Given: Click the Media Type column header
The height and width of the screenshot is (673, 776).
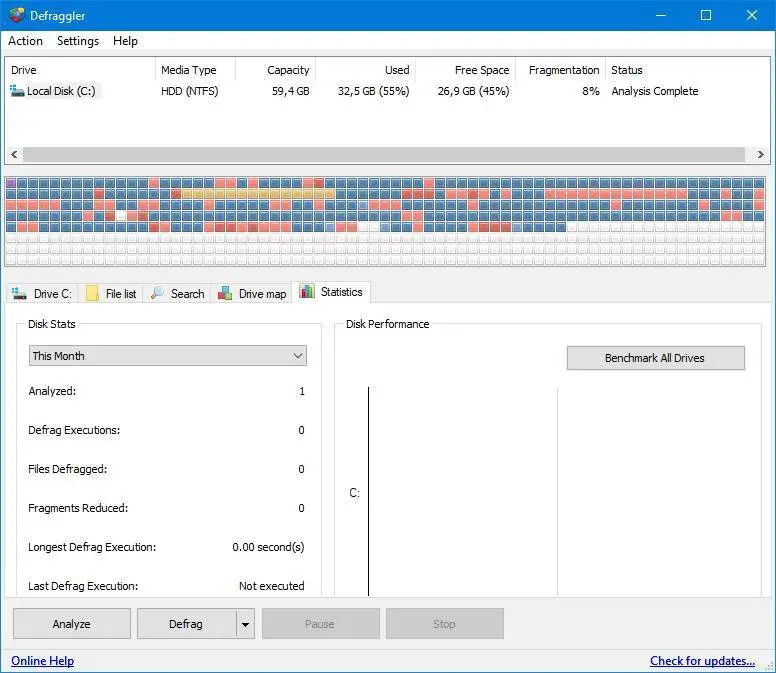Looking at the screenshot, I should tap(195, 70).
